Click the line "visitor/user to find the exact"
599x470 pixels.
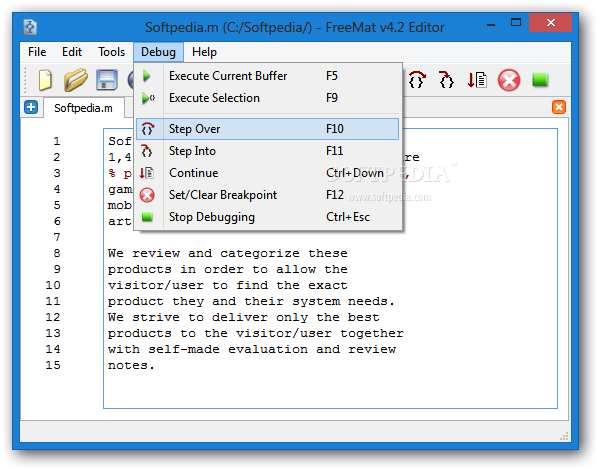[x=228, y=285]
